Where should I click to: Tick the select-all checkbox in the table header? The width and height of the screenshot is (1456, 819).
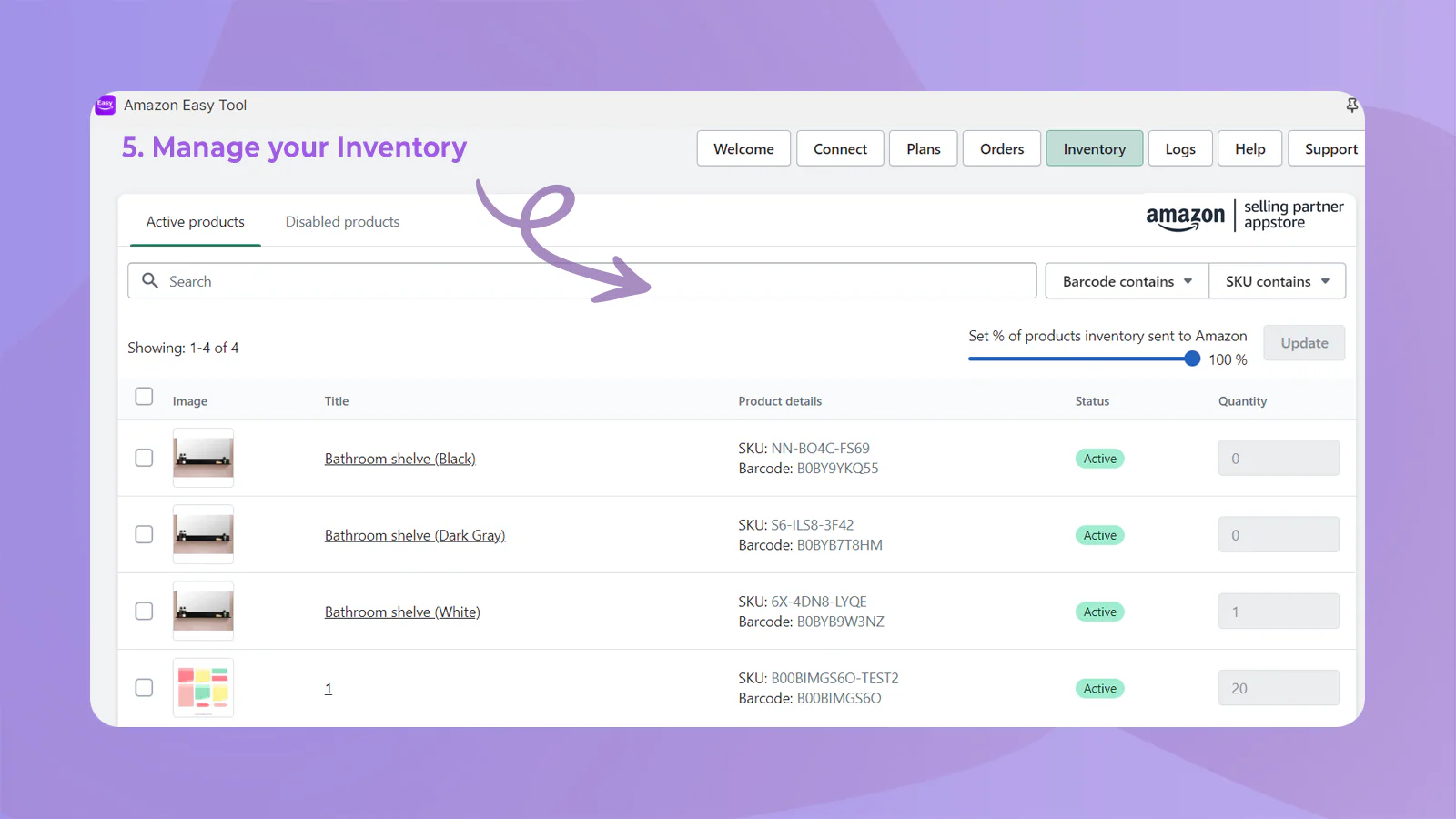click(144, 397)
